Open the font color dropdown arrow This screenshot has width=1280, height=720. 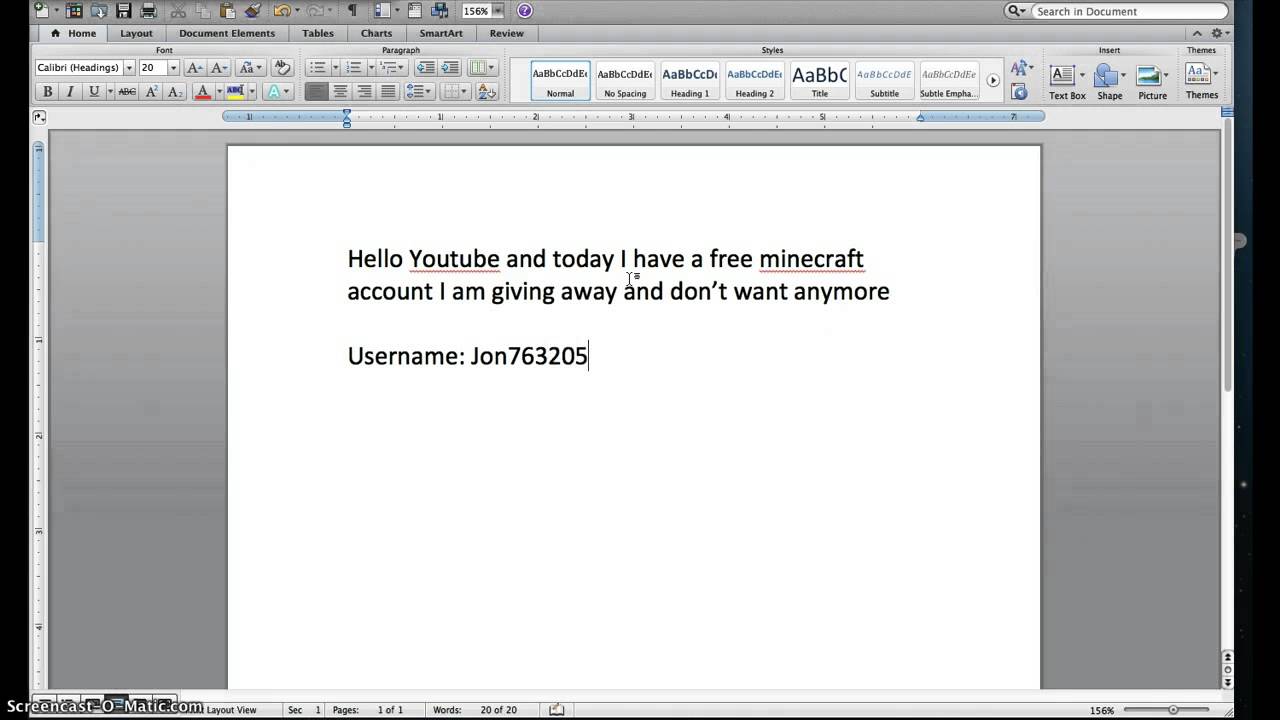[218, 91]
